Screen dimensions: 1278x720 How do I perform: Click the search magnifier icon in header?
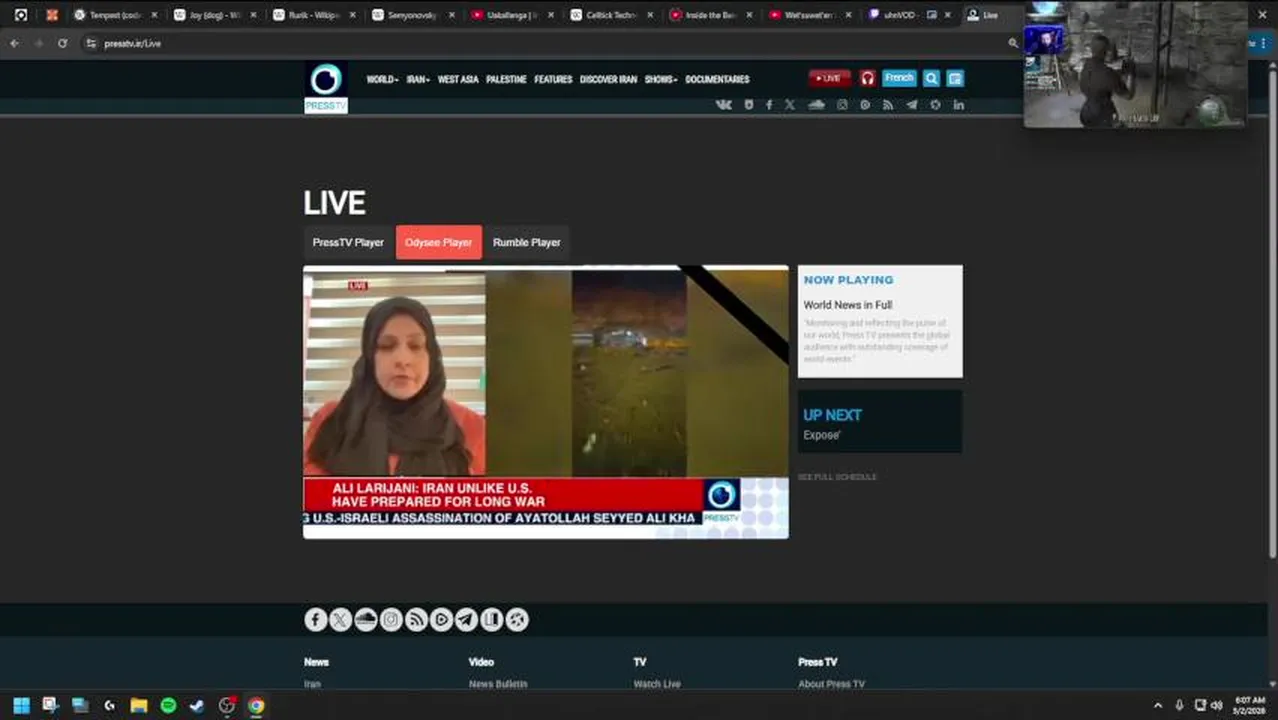click(931, 78)
